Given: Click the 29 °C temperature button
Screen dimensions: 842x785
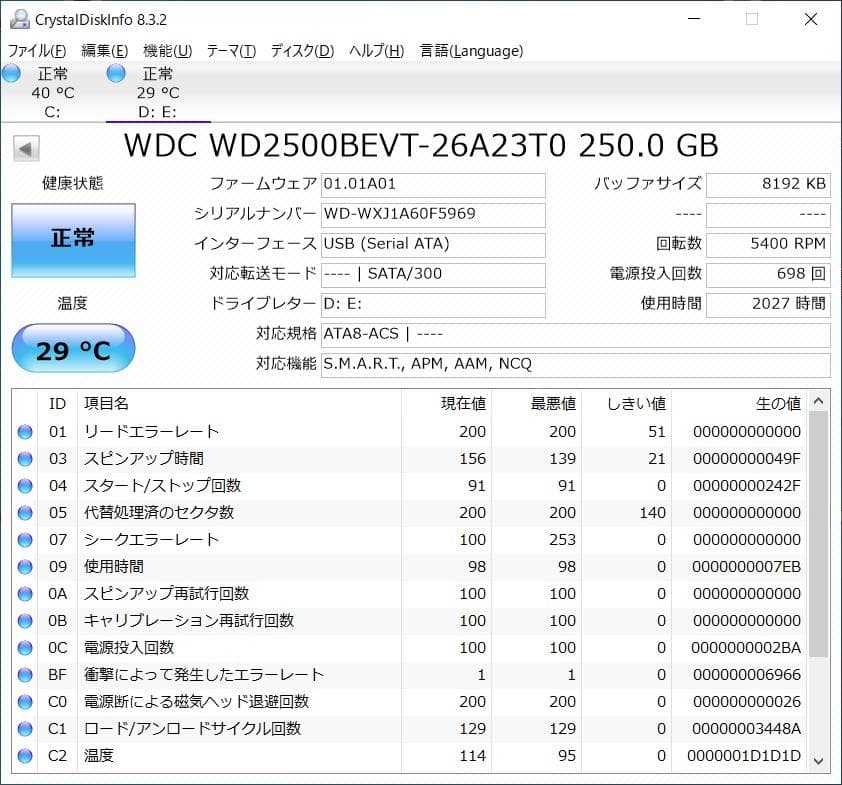Looking at the screenshot, I should click(74, 348).
